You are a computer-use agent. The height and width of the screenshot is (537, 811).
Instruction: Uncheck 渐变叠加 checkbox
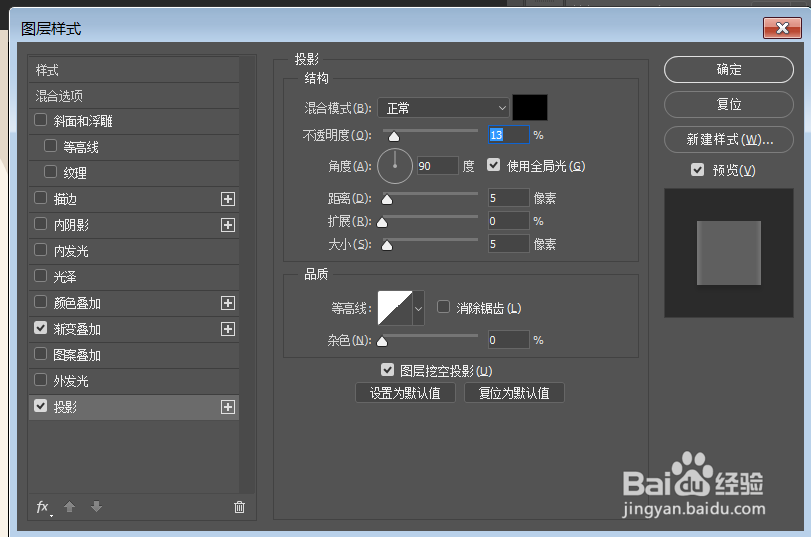coord(40,328)
